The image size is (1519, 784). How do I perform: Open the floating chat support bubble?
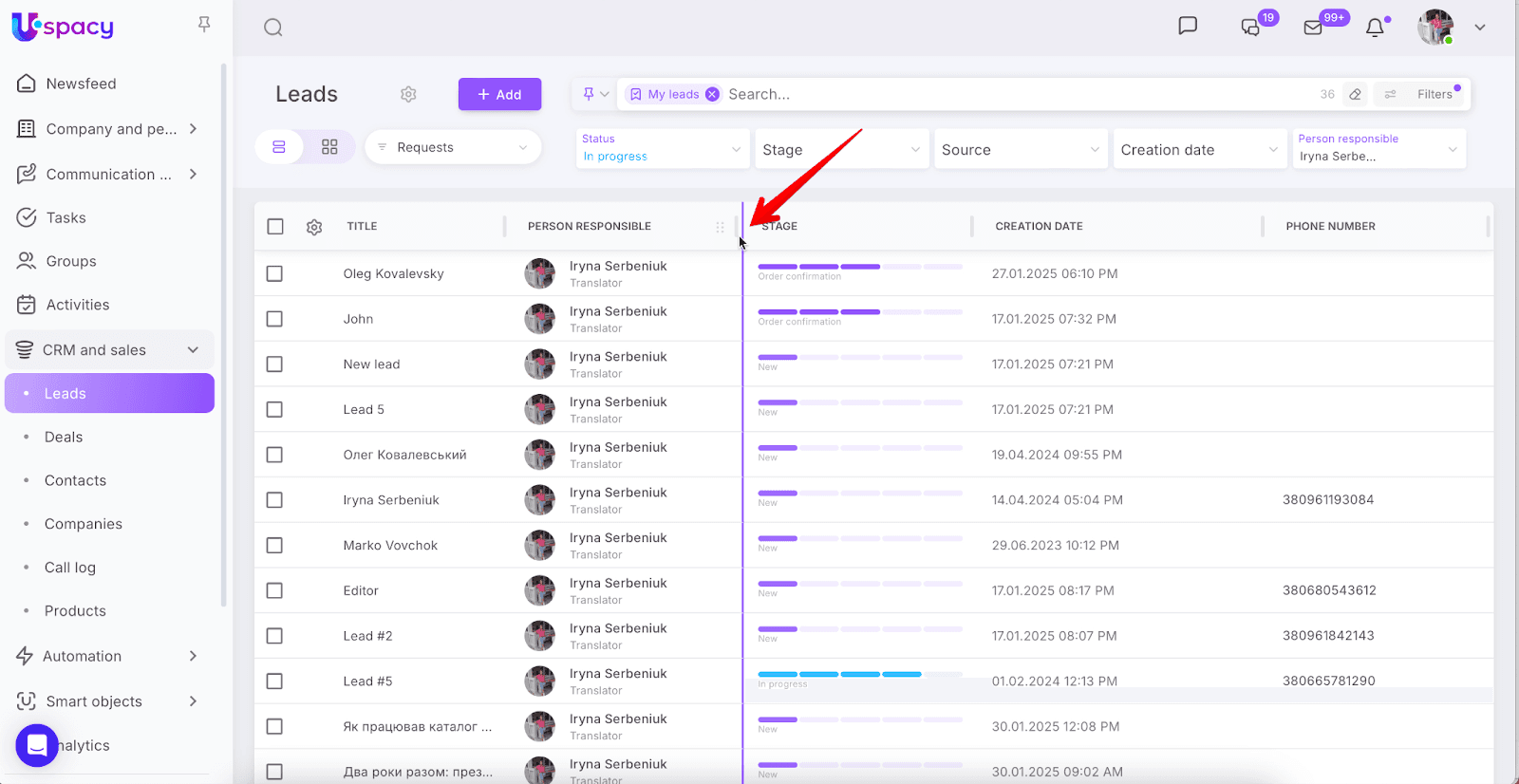pyautogui.click(x=37, y=745)
